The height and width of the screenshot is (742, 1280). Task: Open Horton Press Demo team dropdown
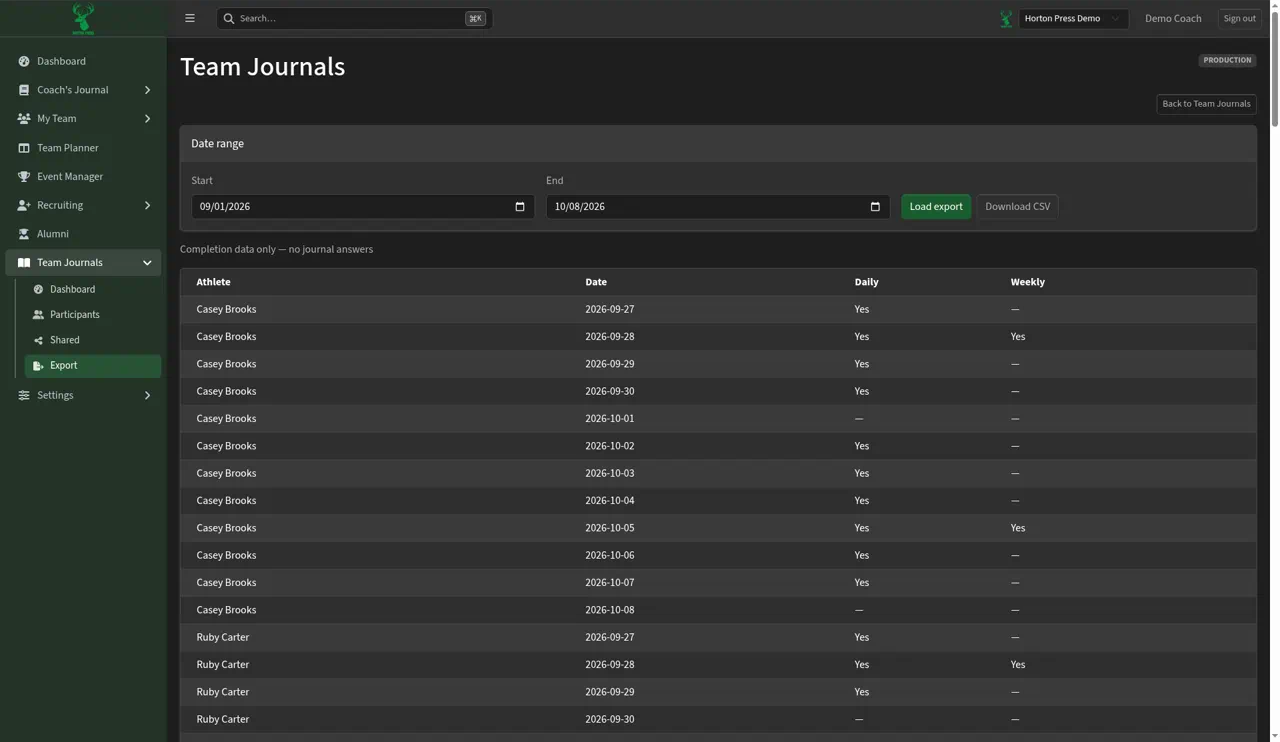coord(1074,18)
